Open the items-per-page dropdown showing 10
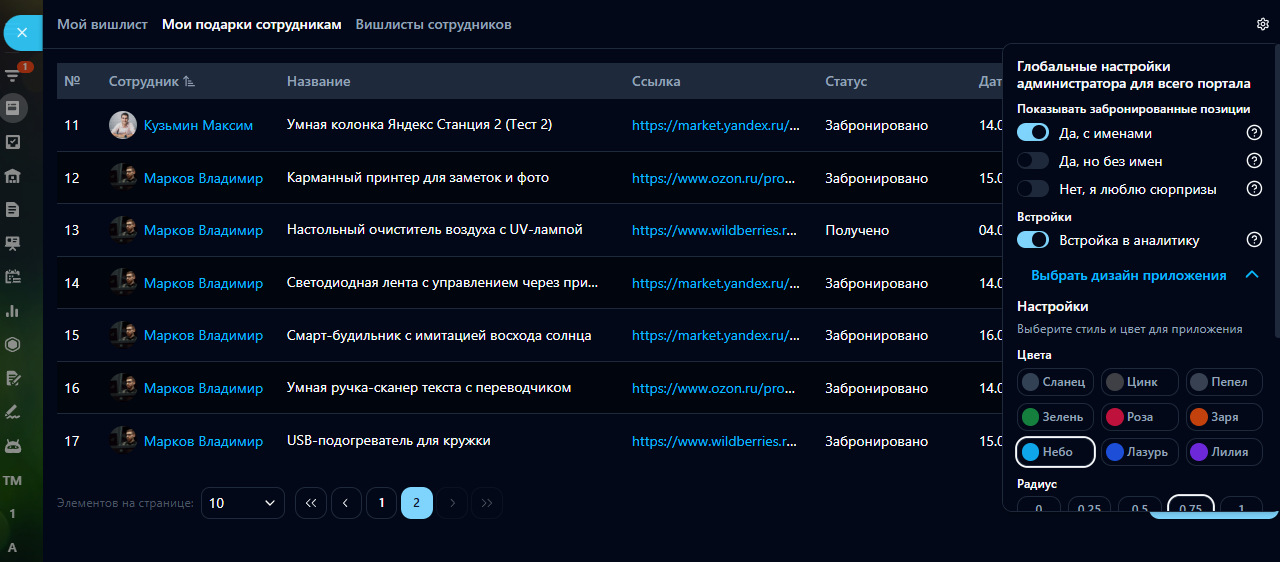Viewport: 1280px width, 562px height. (x=243, y=503)
